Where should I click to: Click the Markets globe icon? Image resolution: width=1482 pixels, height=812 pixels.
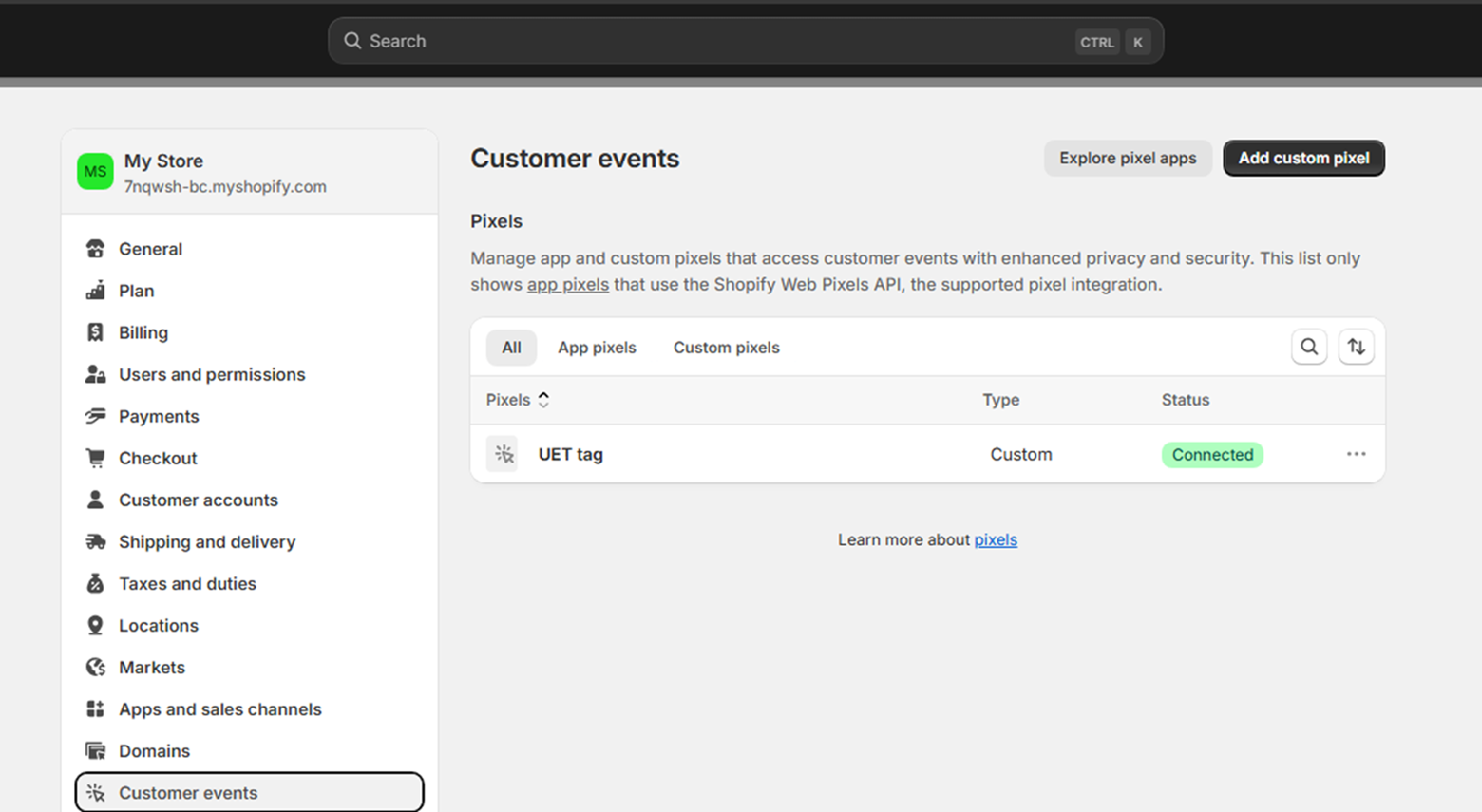pyautogui.click(x=95, y=667)
